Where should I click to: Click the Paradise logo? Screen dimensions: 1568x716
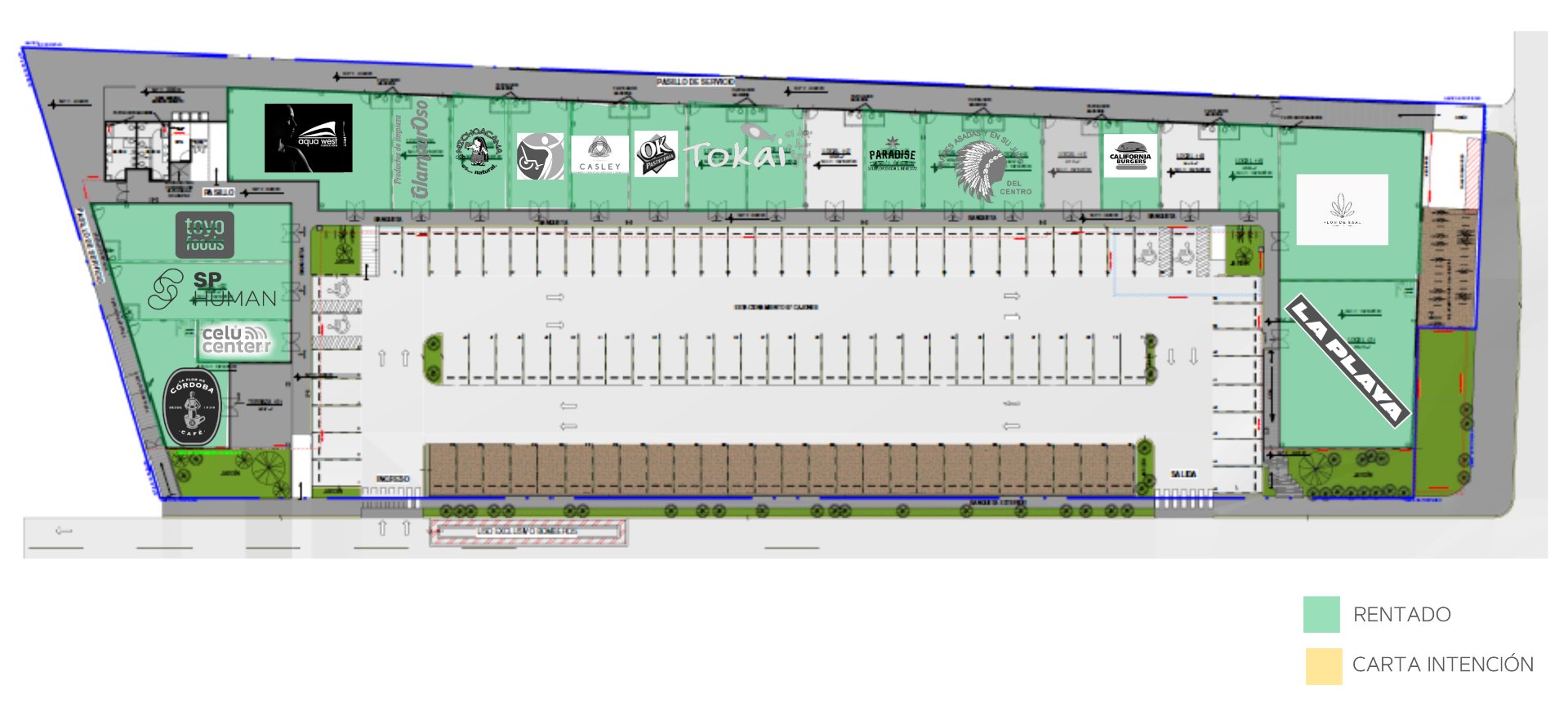coord(892,154)
